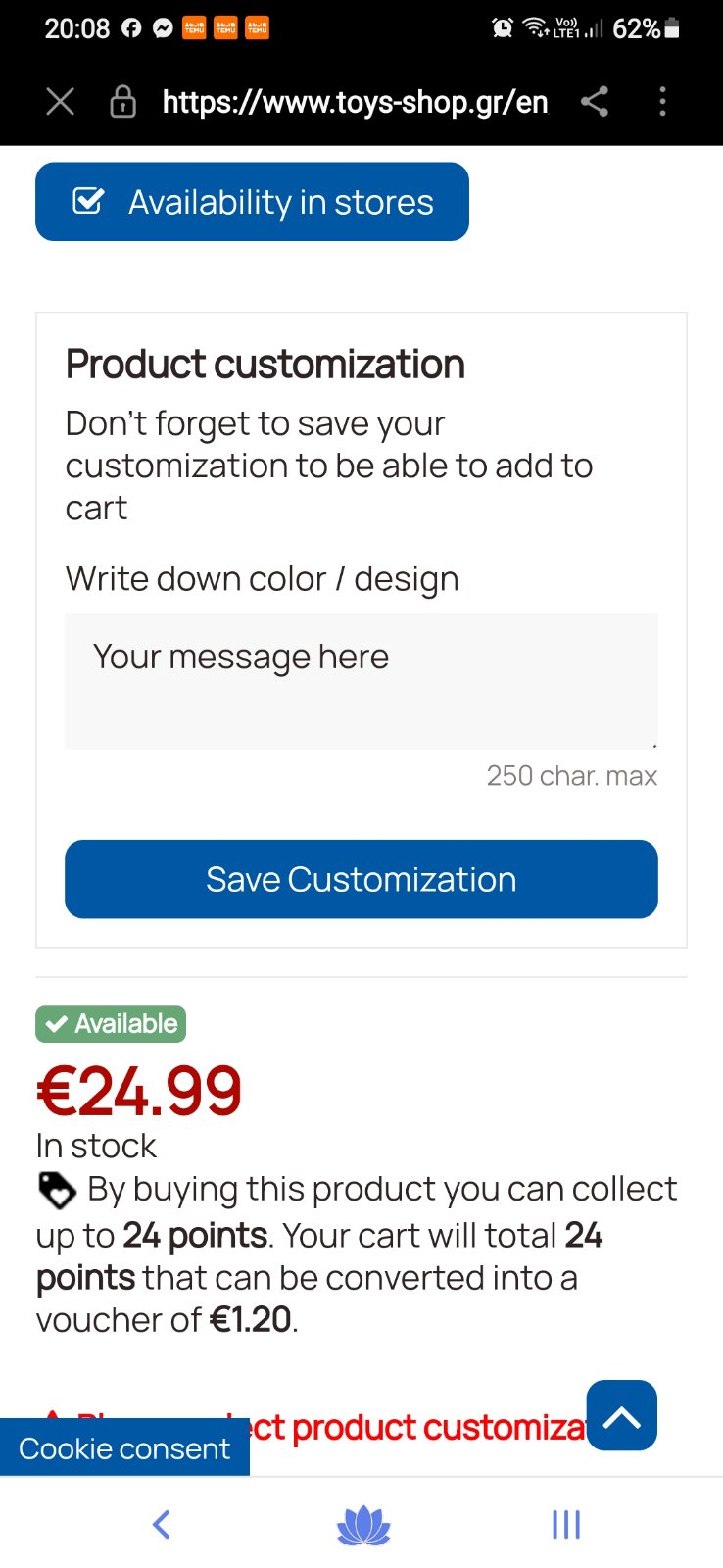Tap the Messenger notification icon

click(163, 28)
